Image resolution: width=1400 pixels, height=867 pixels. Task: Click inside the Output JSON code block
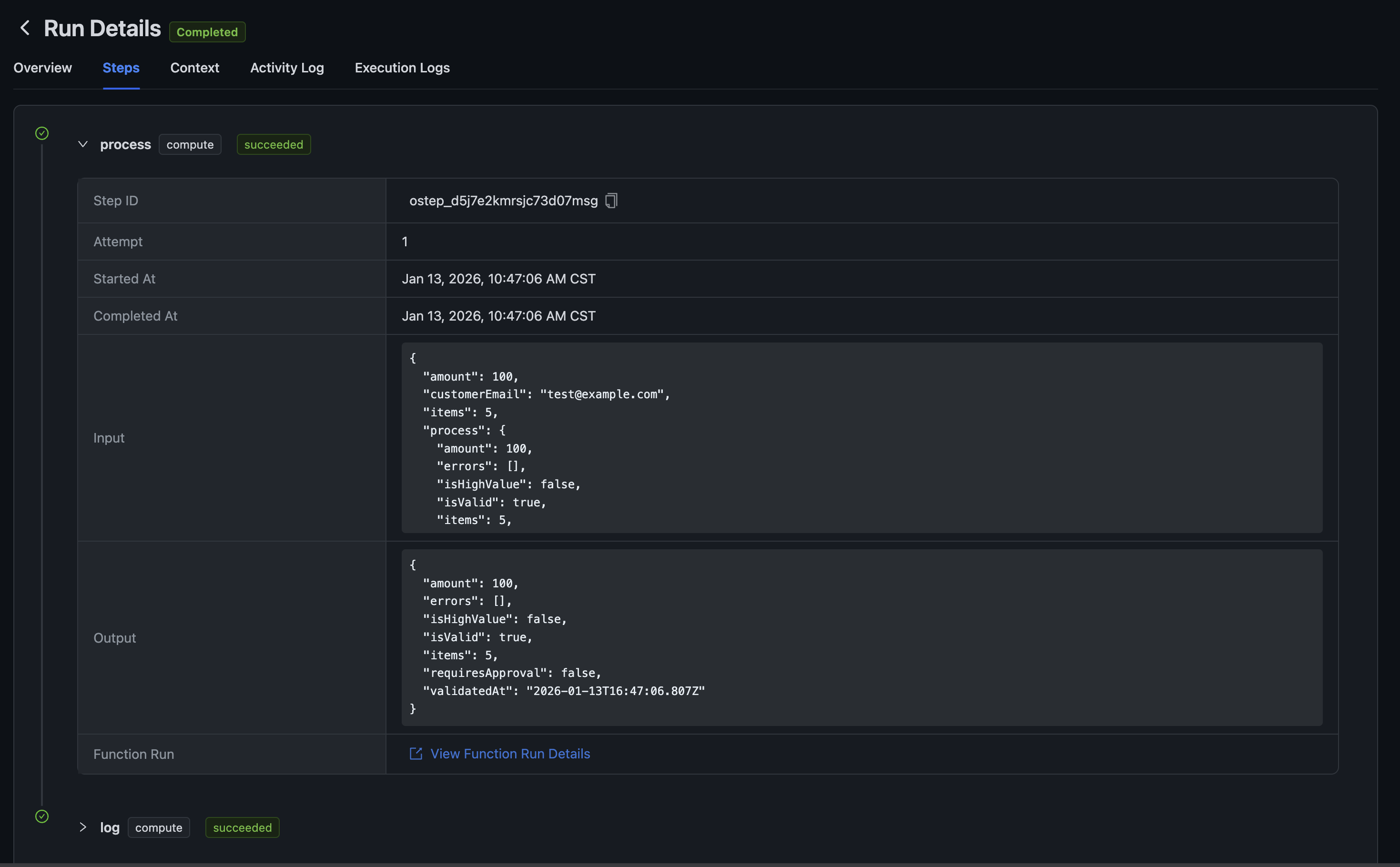pos(860,637)
